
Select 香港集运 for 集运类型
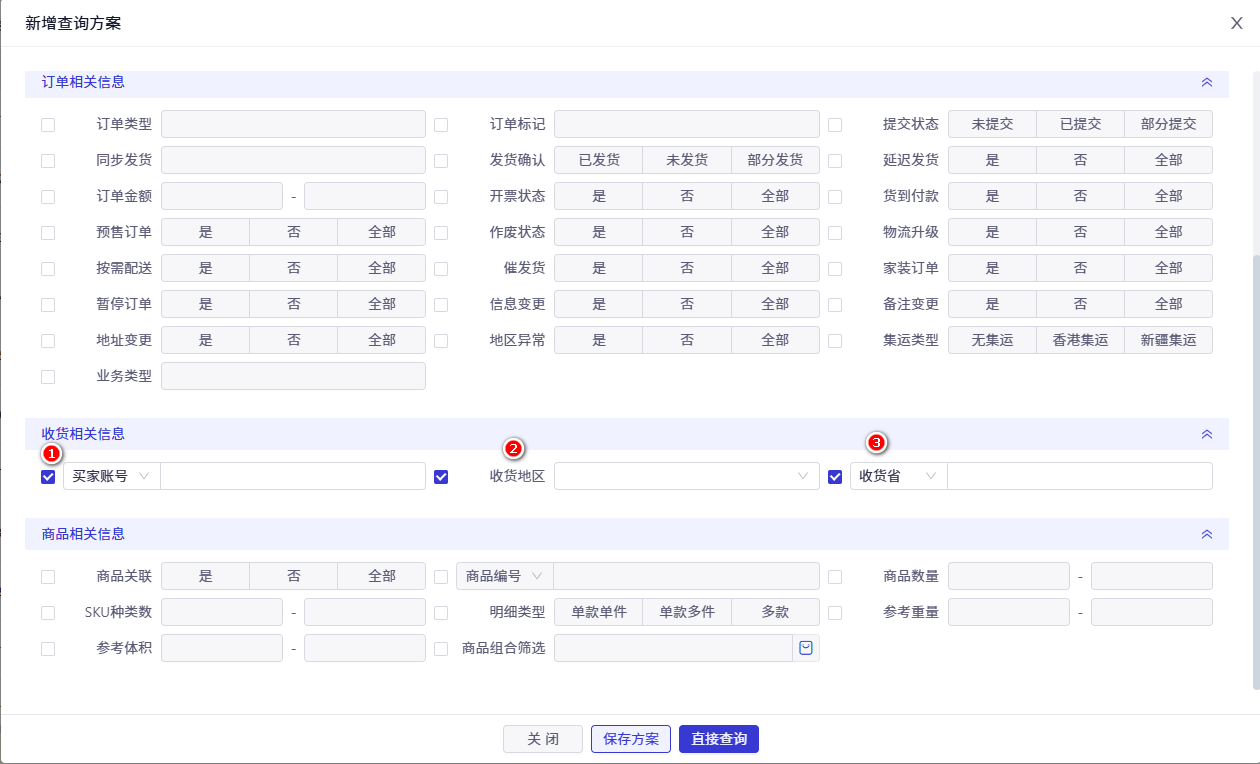coord(1080,340)
